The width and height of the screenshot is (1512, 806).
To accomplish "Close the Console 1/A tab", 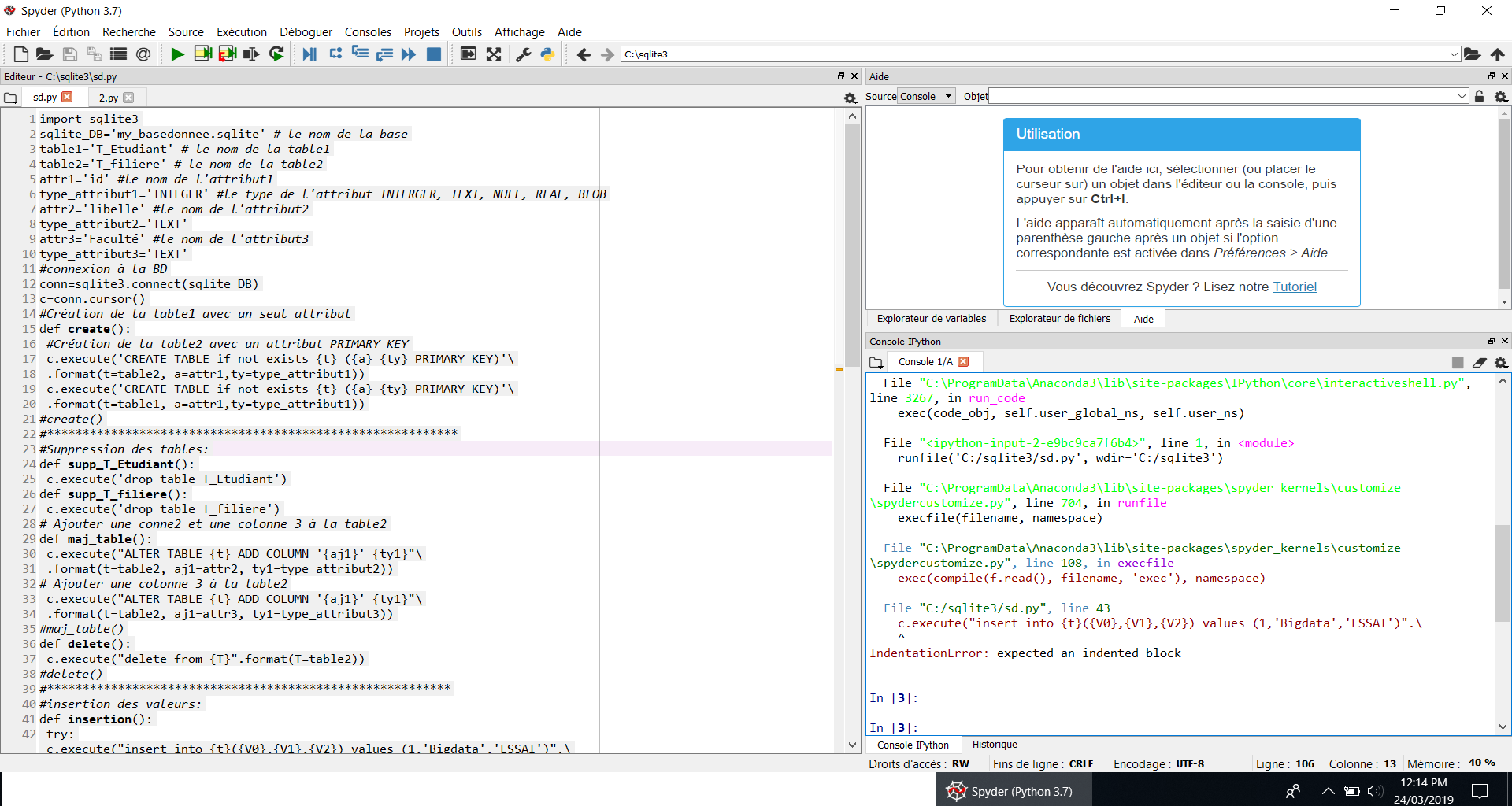I will point(963,362).
